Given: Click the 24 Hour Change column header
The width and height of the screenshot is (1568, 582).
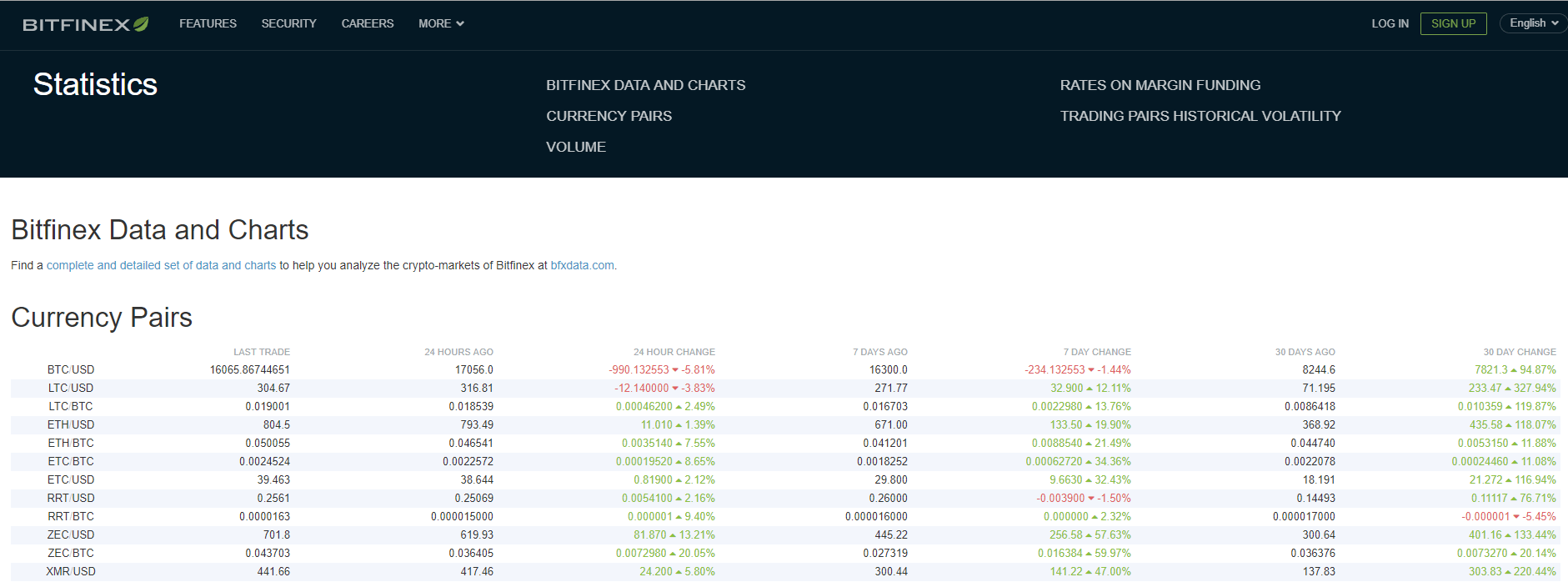Looking at the screenshot, I should 674,352.
